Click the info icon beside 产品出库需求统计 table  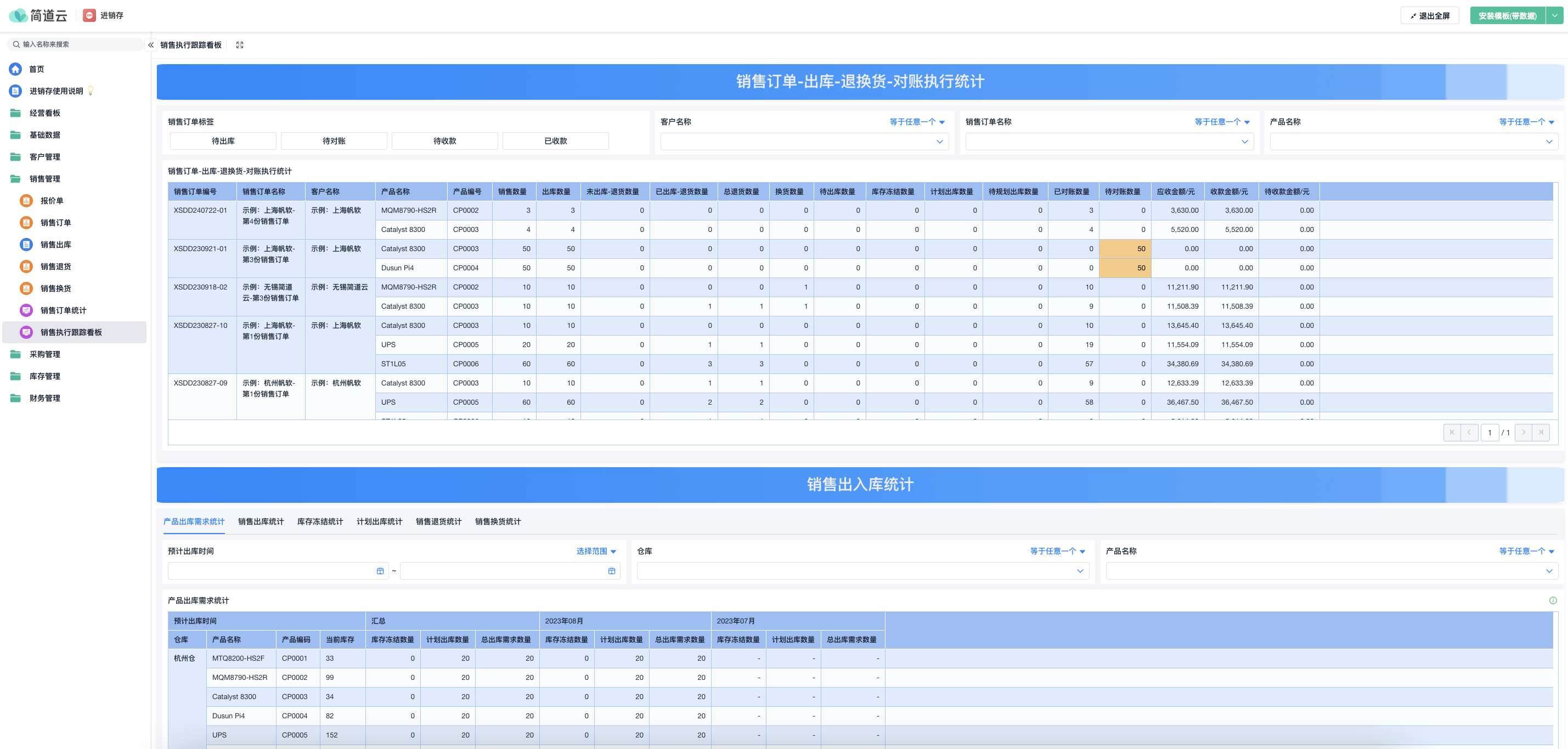click(1552, 600)
